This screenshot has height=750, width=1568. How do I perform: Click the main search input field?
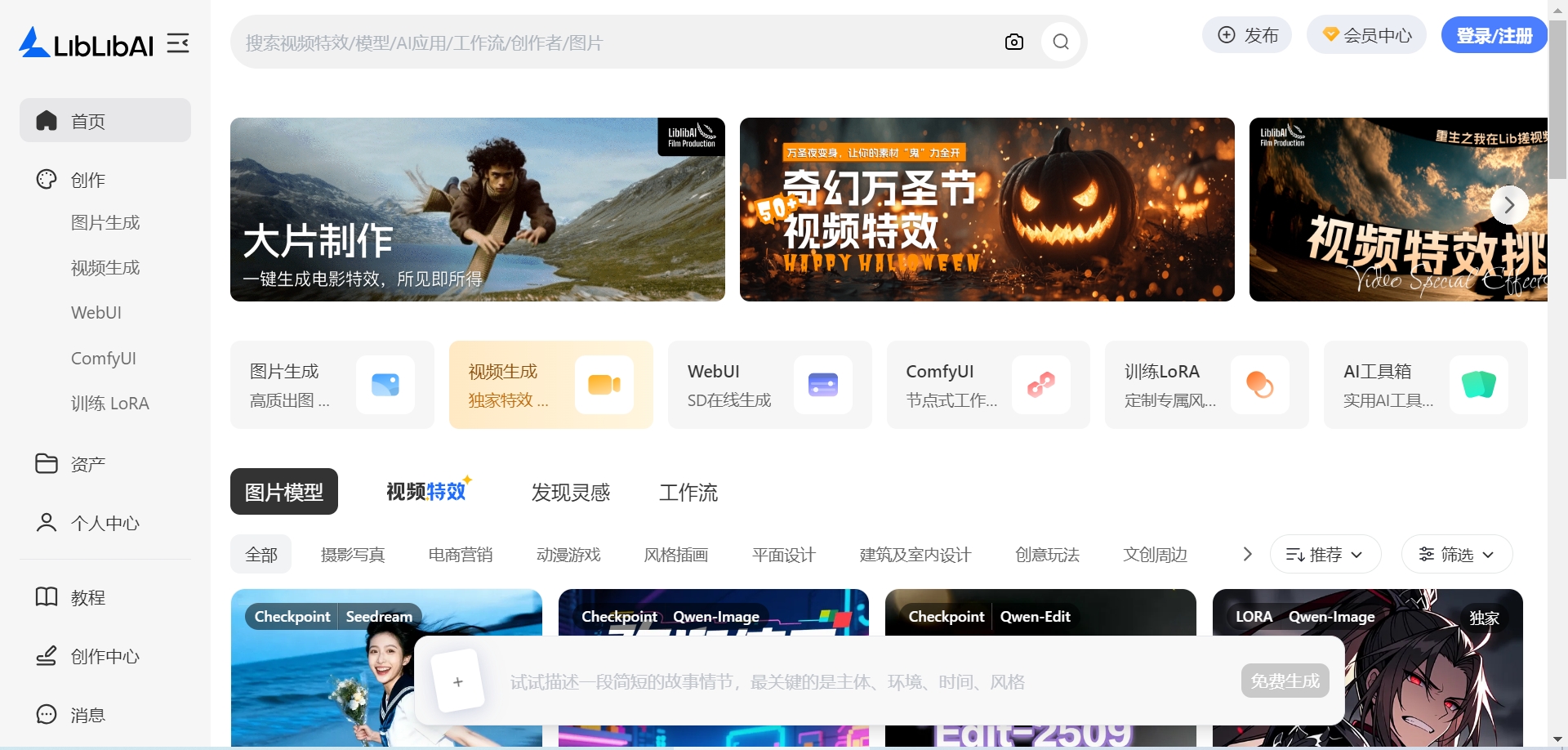pos(612,42)
